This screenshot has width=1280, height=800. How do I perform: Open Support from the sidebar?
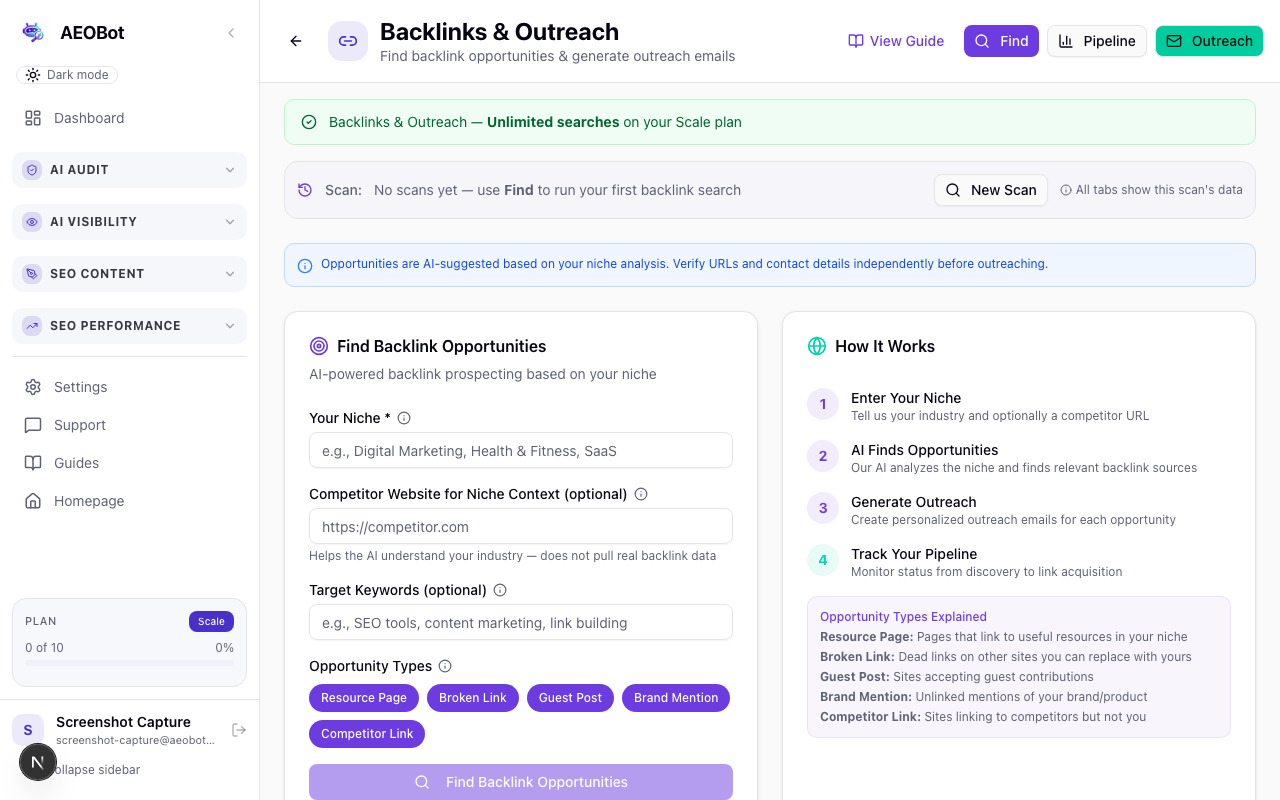[x=129, y=425]
